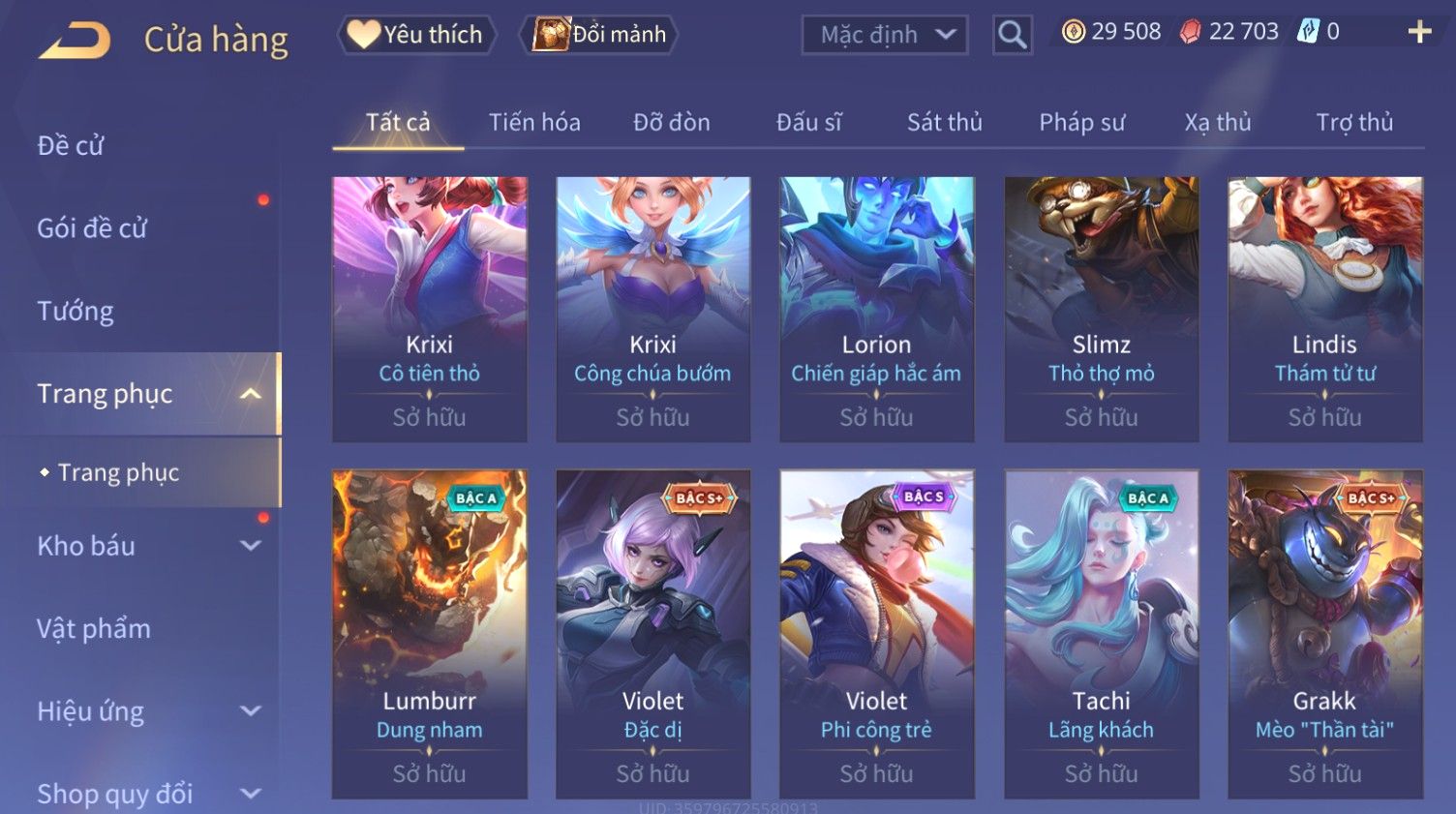Image resolution: width=1456 pixels, height=814 pixels.
Task: Open the Mặc định sort dropdown
Action: (x=885, y=36)
